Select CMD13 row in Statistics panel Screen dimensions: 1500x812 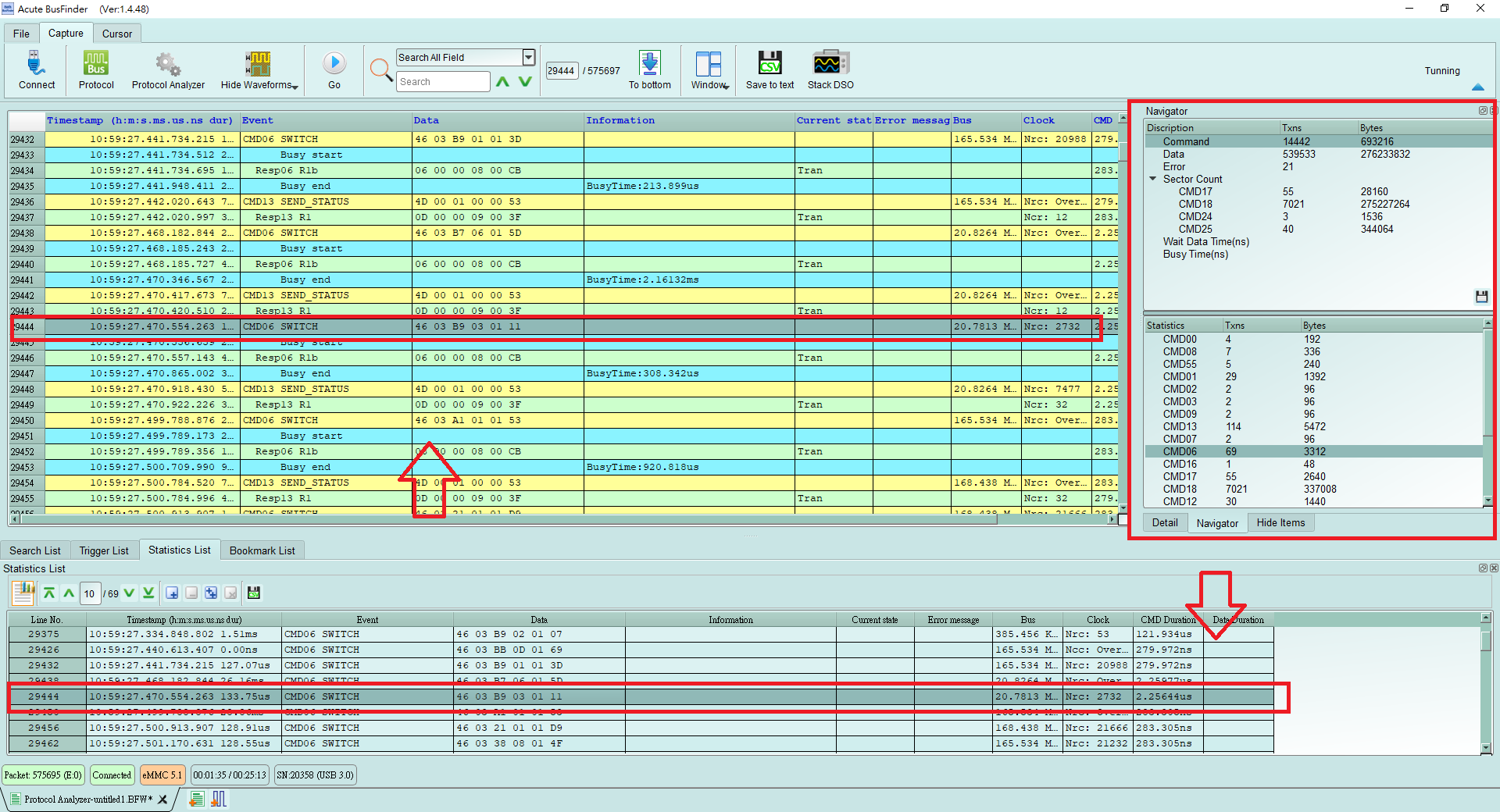click(x=1314, y=426)
